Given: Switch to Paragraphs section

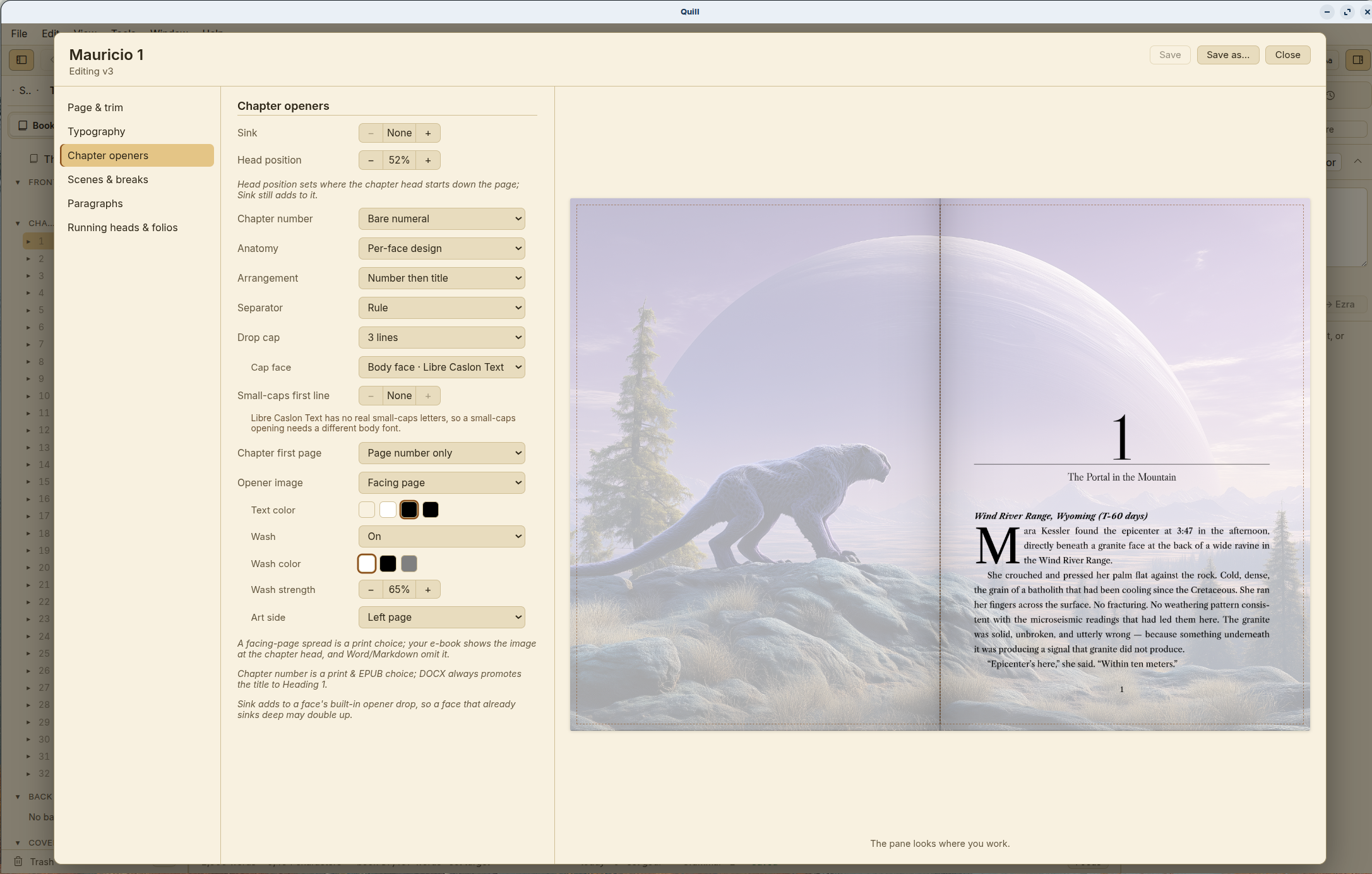Looking at the screenshot, I should tap(137, 204).
